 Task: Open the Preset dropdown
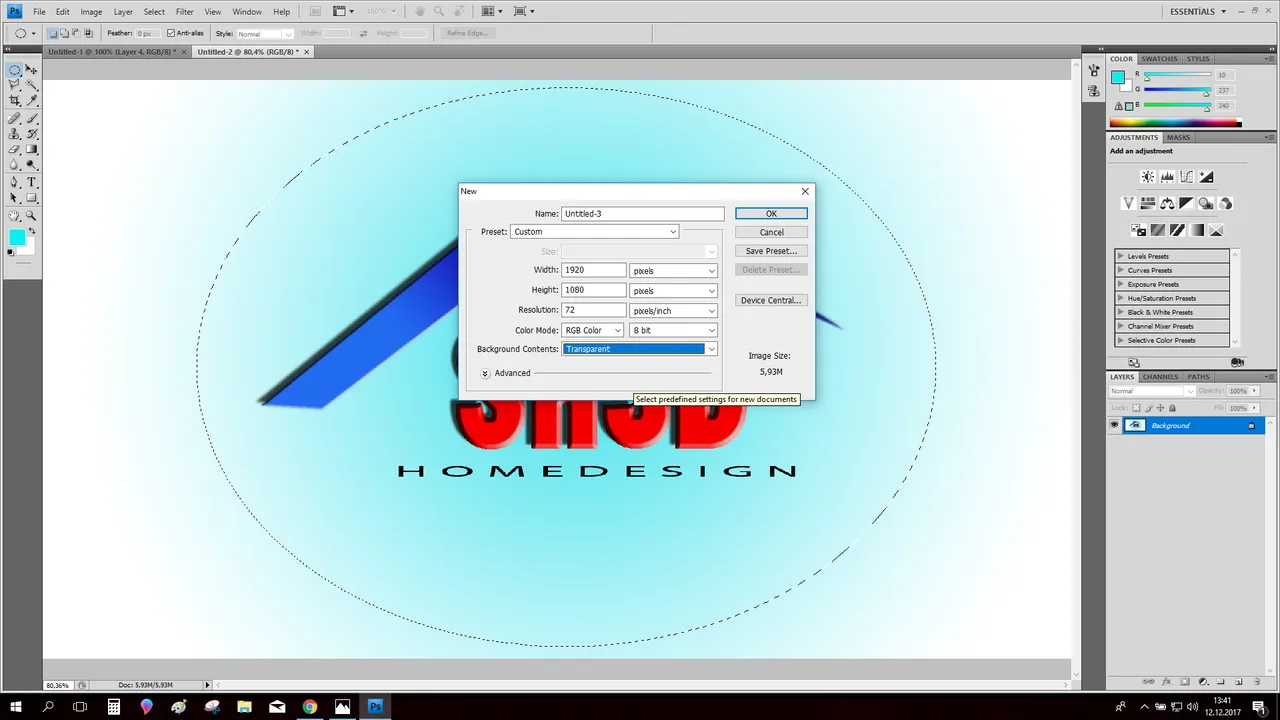[594, 232]
